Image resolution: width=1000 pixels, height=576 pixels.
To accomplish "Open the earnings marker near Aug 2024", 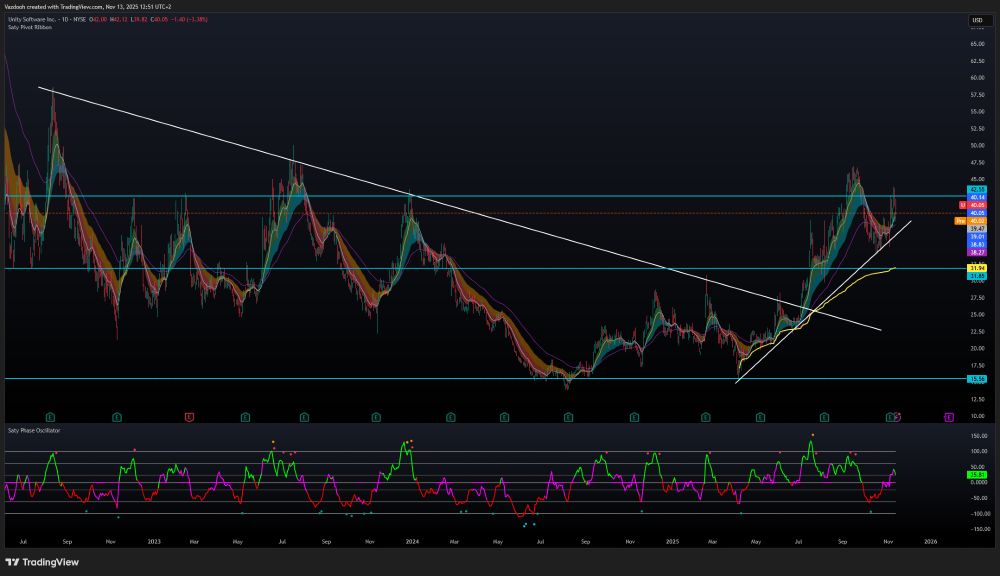I will point(568,417).
